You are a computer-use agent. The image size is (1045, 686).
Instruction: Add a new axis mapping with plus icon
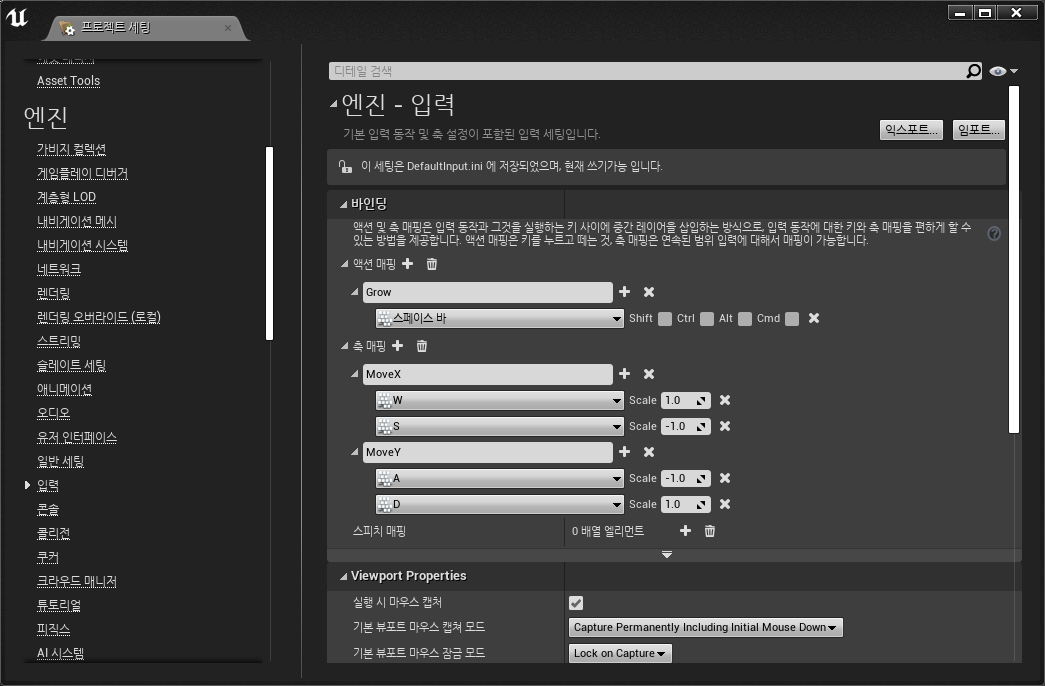(397, 345)
